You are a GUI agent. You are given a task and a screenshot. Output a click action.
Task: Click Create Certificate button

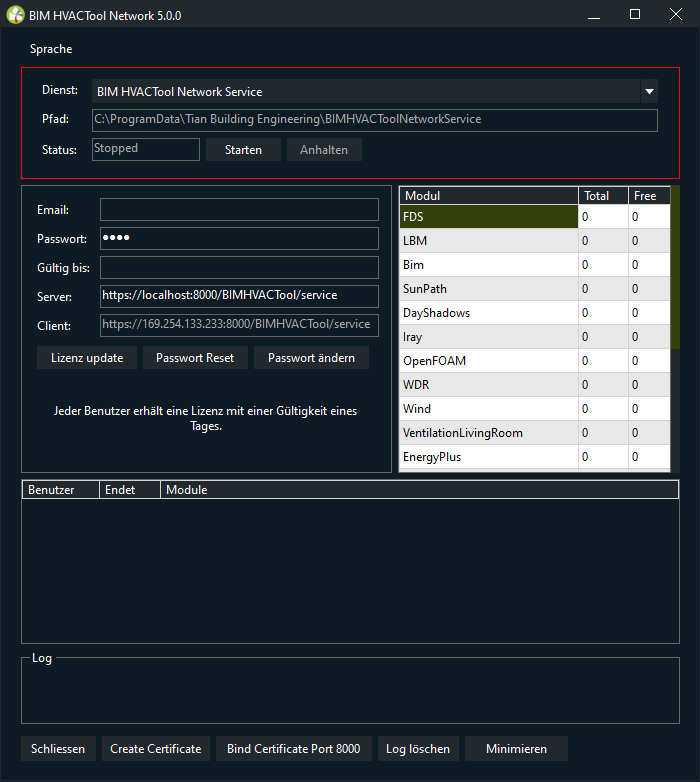pyautogui.click(x=156, y=749)
